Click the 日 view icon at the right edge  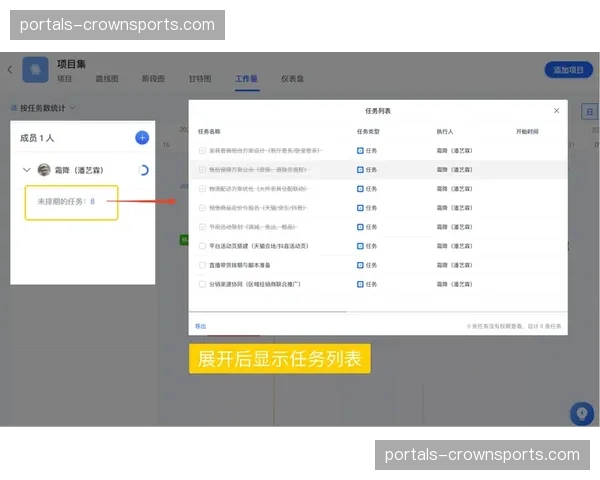click(590, 112)
